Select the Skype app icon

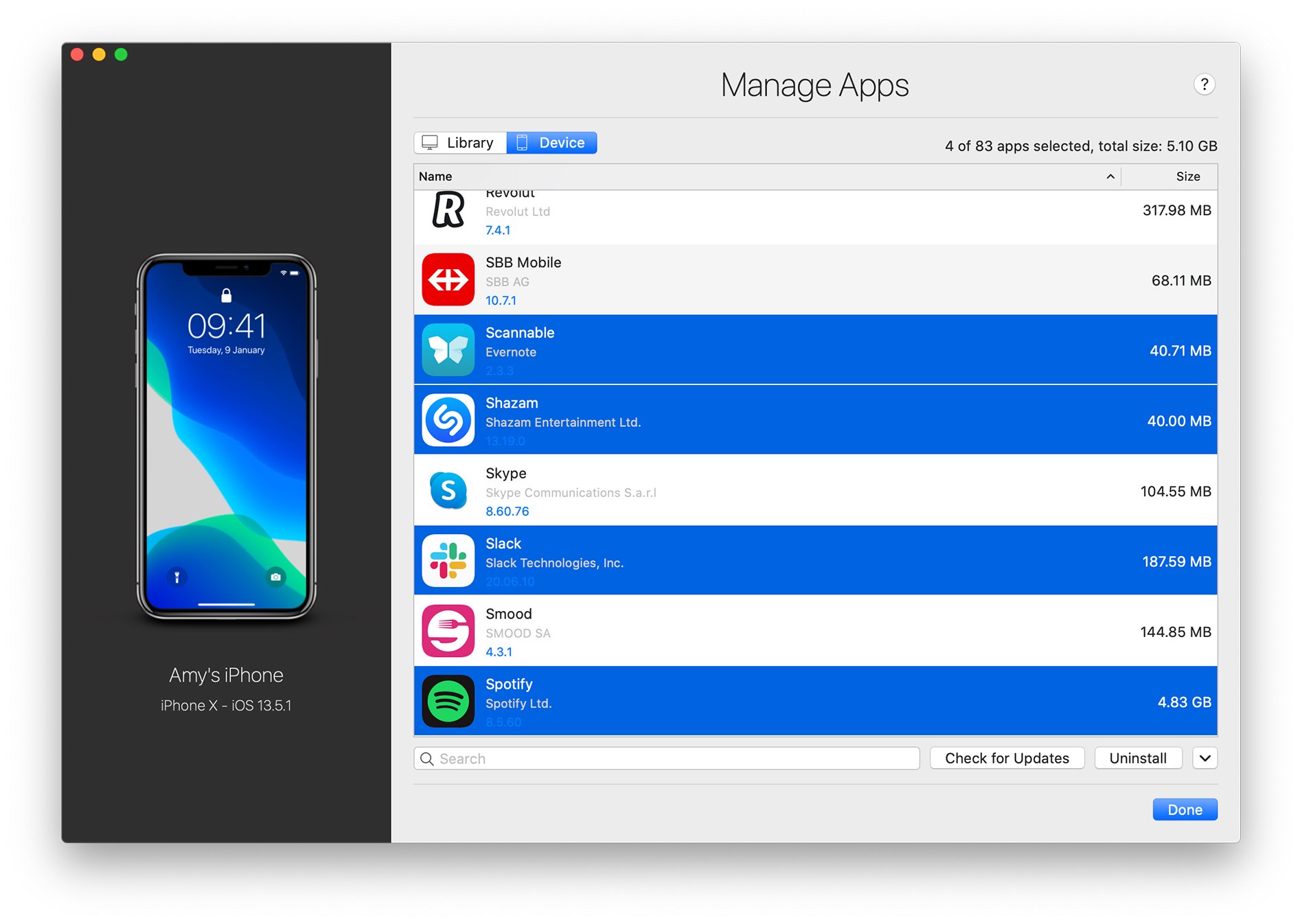coord(448,491)
